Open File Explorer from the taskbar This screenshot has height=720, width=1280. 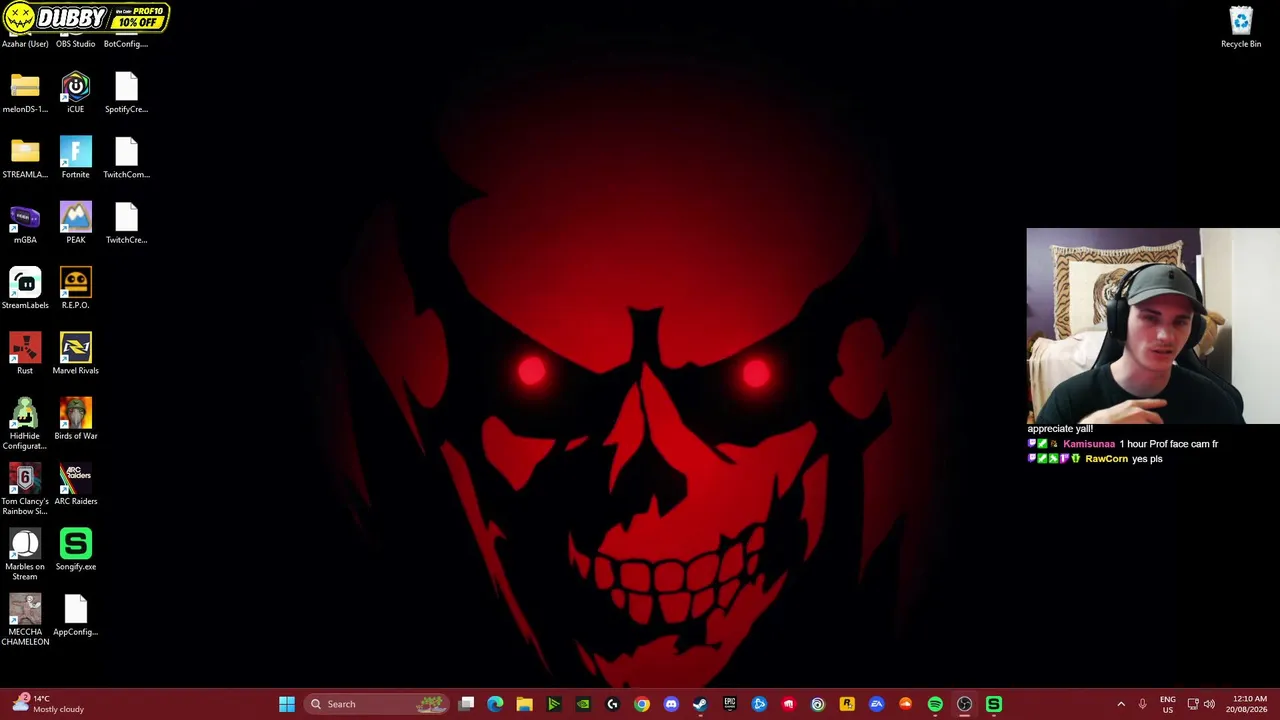(524, 704)
